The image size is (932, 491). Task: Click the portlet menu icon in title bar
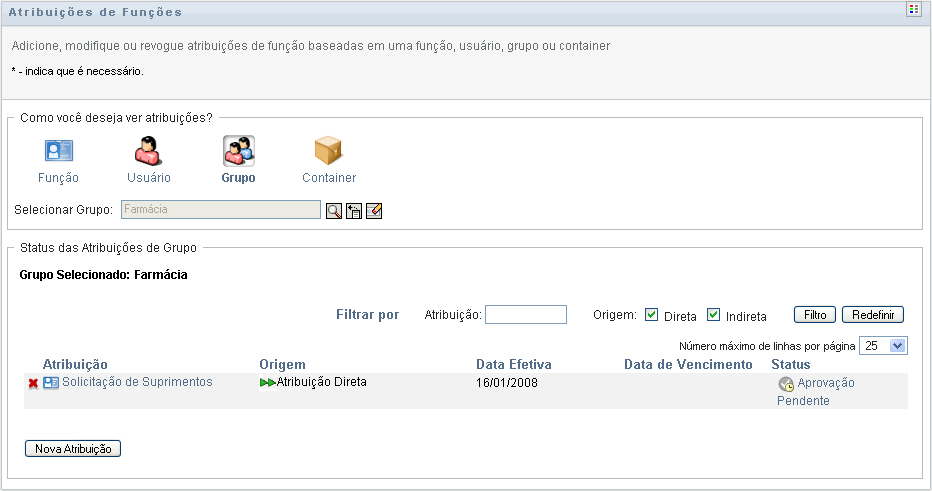(914, 10)
